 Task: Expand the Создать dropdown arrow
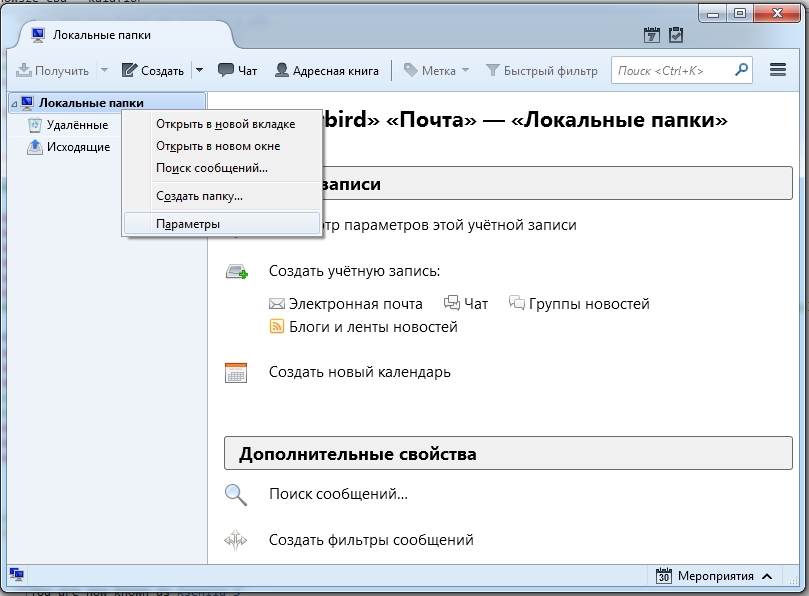(199, 70)
